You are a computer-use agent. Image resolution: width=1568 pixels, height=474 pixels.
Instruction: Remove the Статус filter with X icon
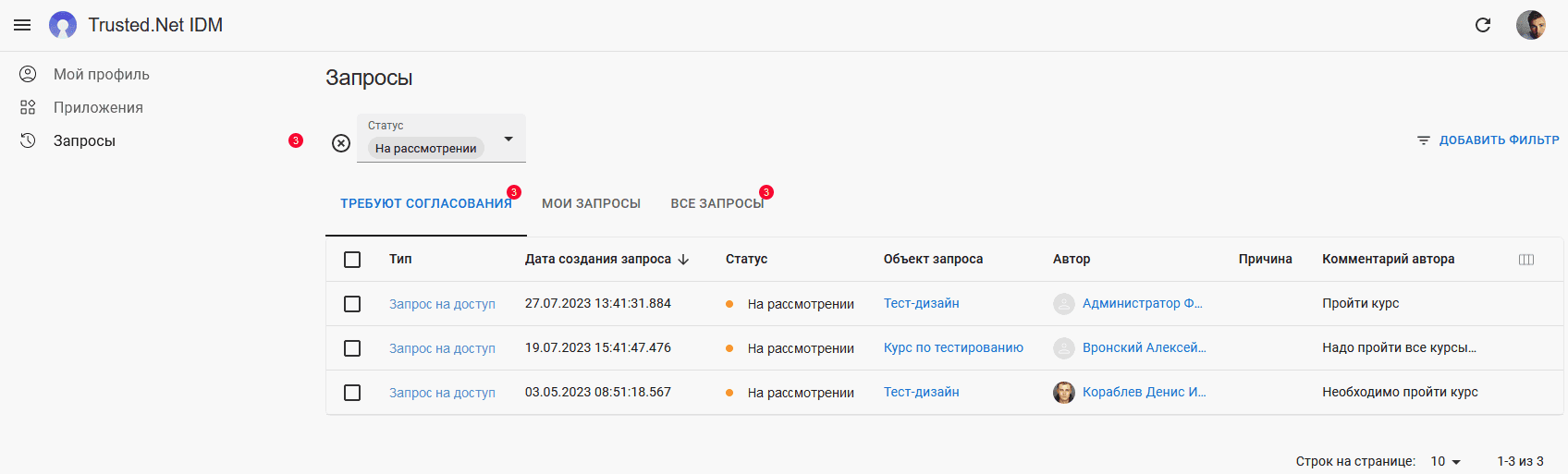pyautogui.click(x=341, y=143)
